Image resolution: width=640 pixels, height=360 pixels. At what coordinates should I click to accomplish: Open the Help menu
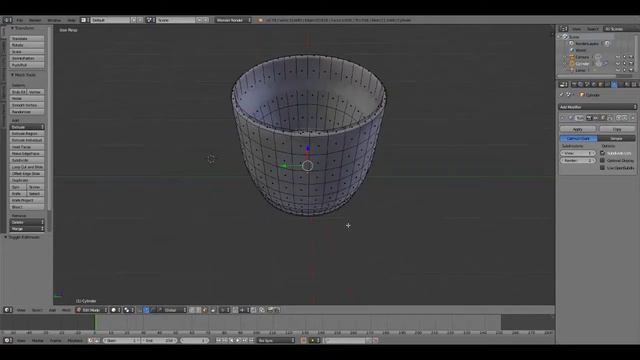(71, 20)
